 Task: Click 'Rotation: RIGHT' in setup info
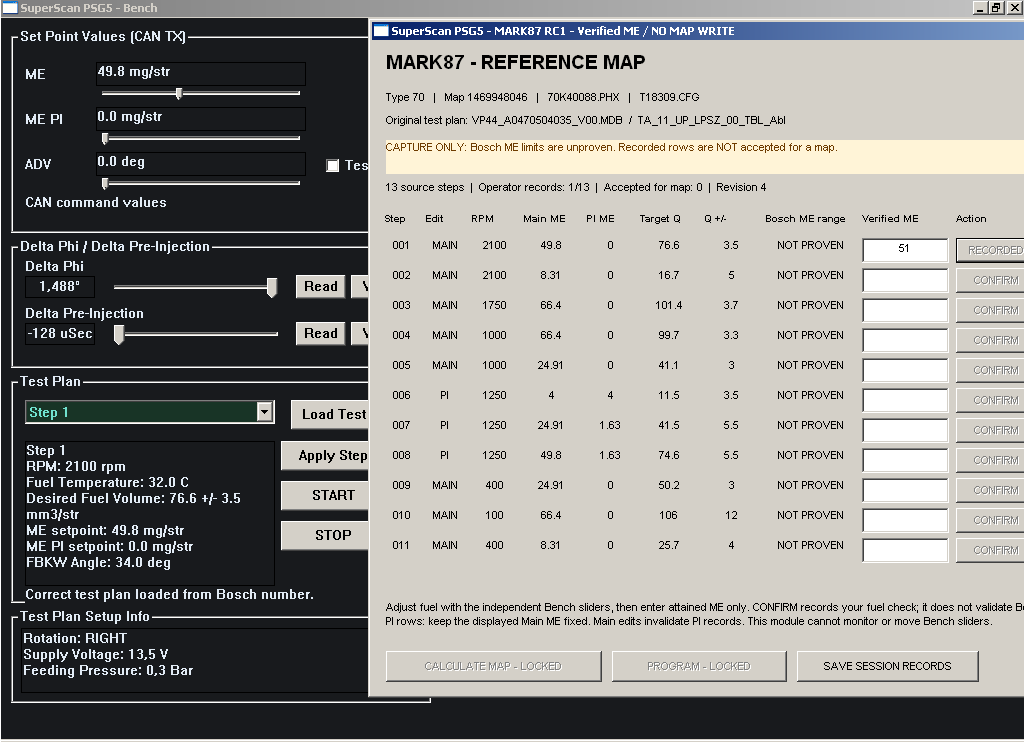(x=75, y=638)
